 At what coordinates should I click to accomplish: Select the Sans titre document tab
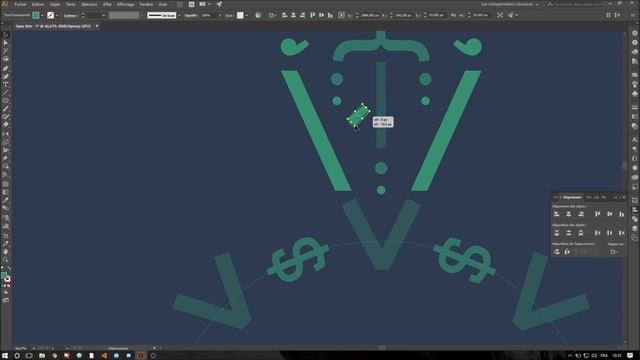click(x=53, y=26)
